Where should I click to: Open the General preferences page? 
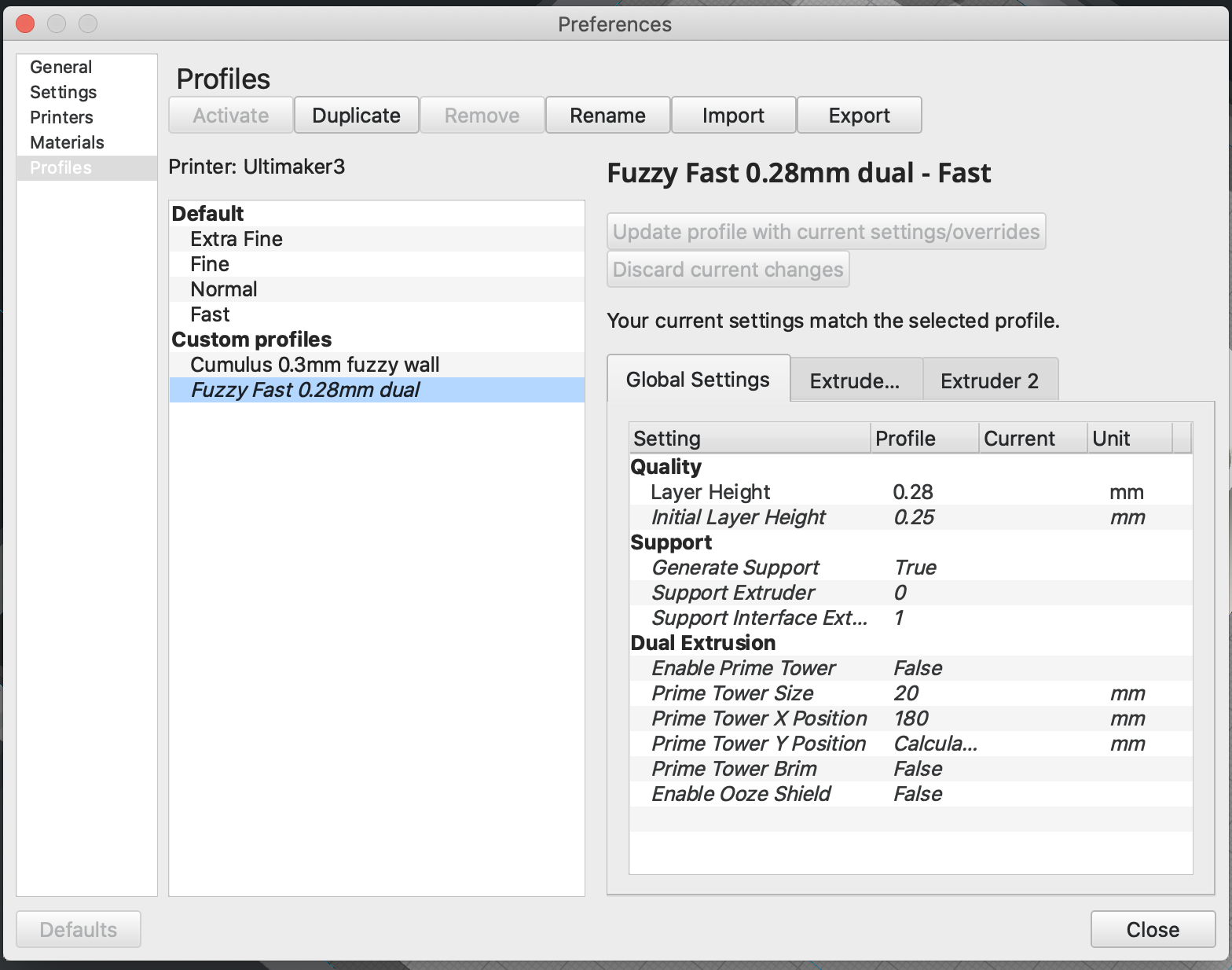click(86, 67)
